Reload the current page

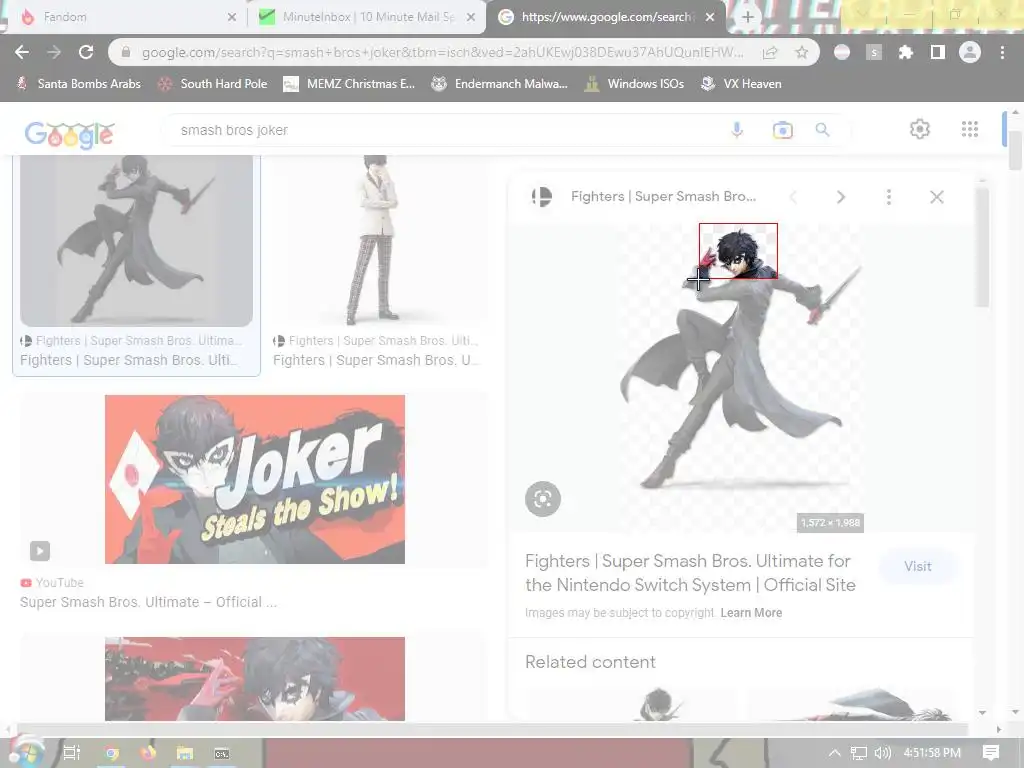click(86, 52)
